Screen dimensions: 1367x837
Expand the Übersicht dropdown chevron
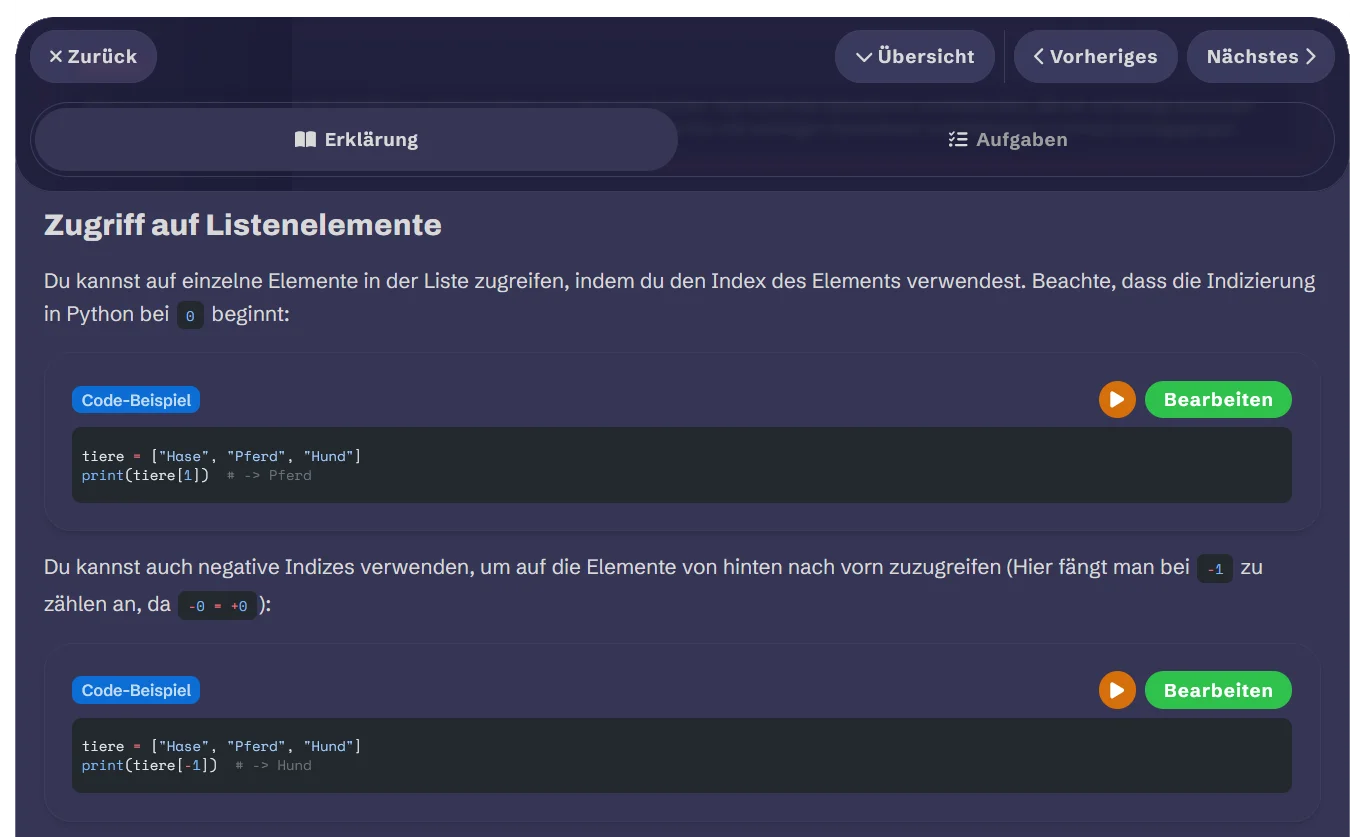pos(864,57)
